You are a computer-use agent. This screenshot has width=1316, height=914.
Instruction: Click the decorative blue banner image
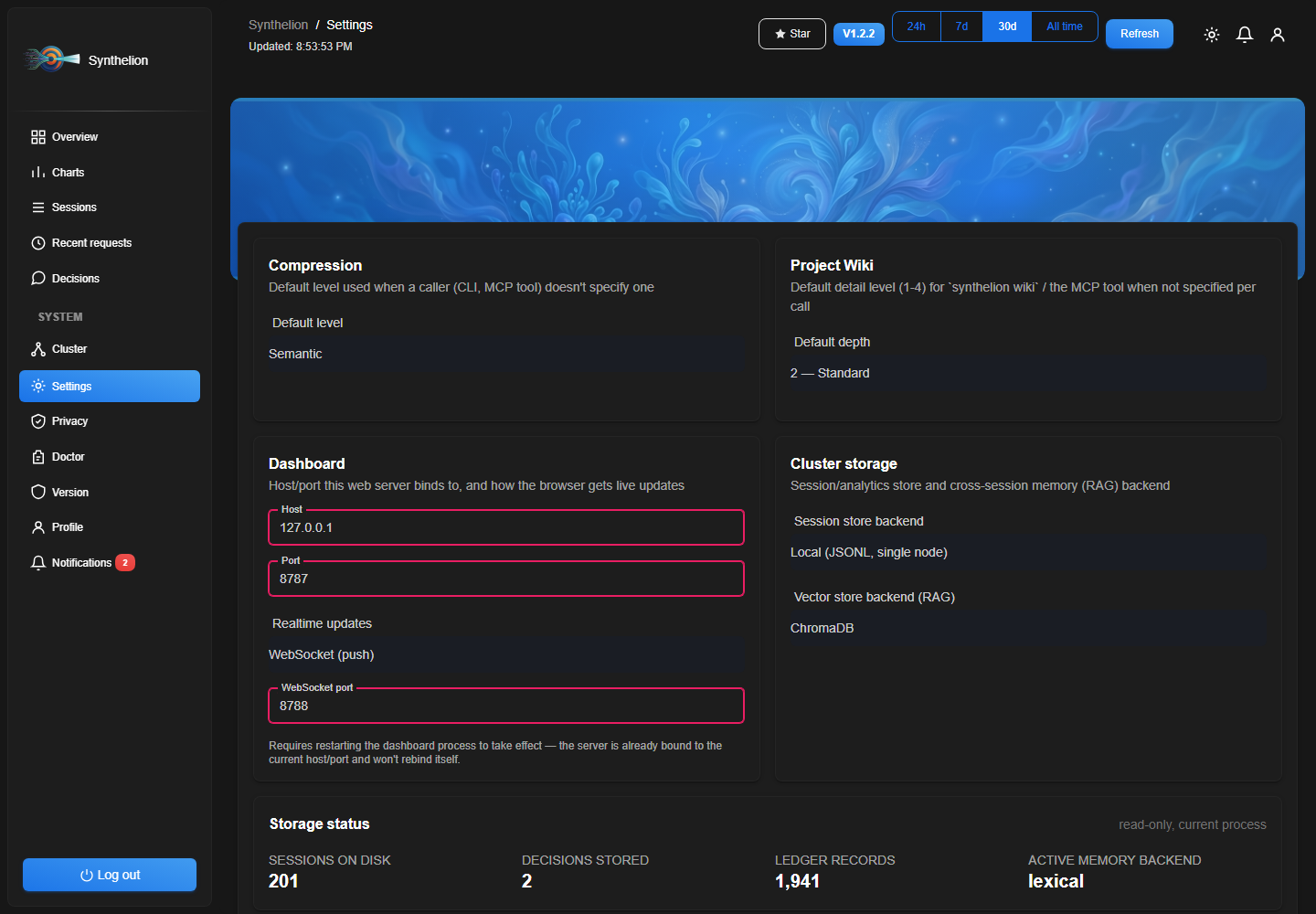(768, 160)
